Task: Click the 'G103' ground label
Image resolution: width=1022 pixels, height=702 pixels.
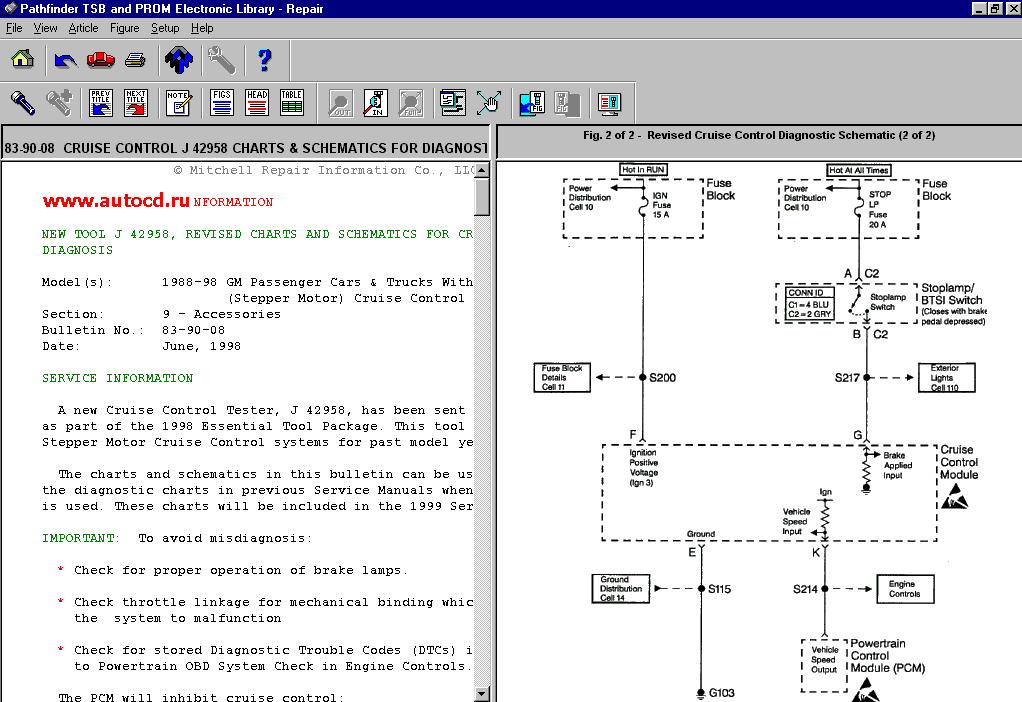Action: click(x=722, y=692)
